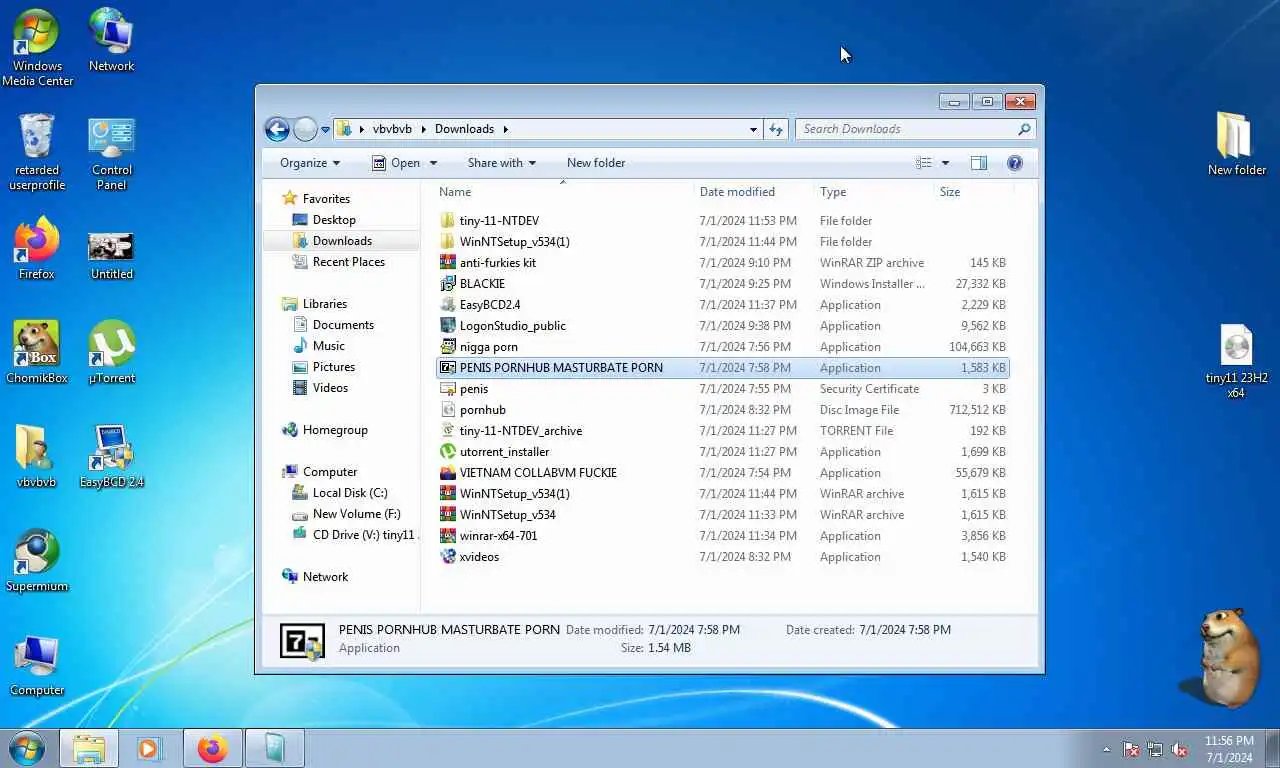Show hidden icons in system tray
This screenshot has height=768, width=1280.
click(x=1106, y=749)
